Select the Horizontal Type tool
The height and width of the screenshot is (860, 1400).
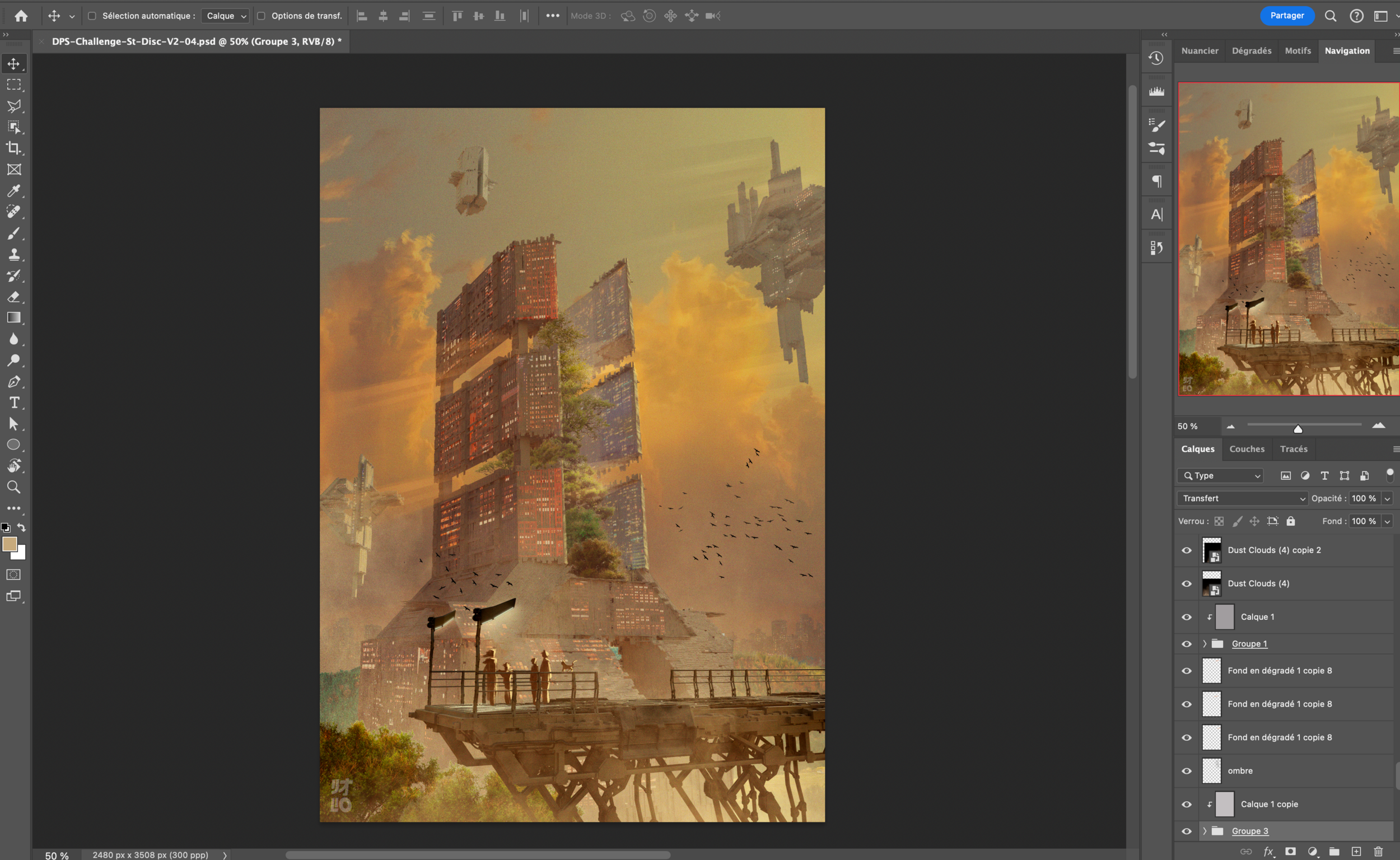click(x=13, y=403)
